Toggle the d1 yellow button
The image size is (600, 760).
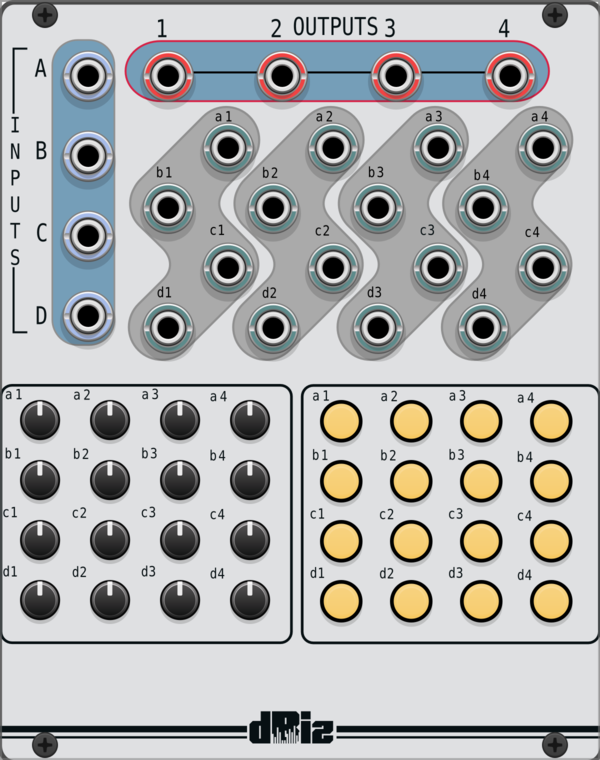341,601
